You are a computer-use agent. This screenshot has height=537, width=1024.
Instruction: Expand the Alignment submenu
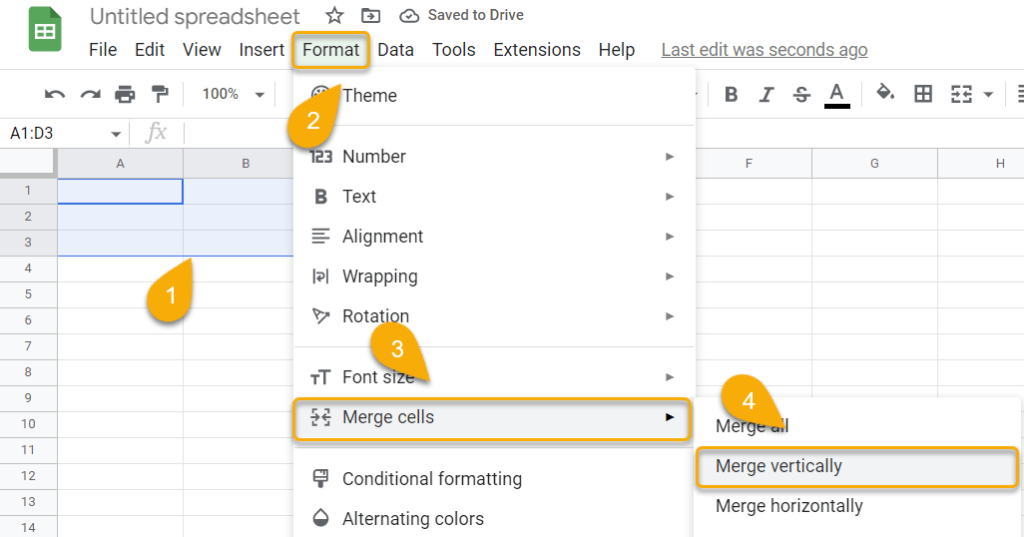[x=493, y=236]
